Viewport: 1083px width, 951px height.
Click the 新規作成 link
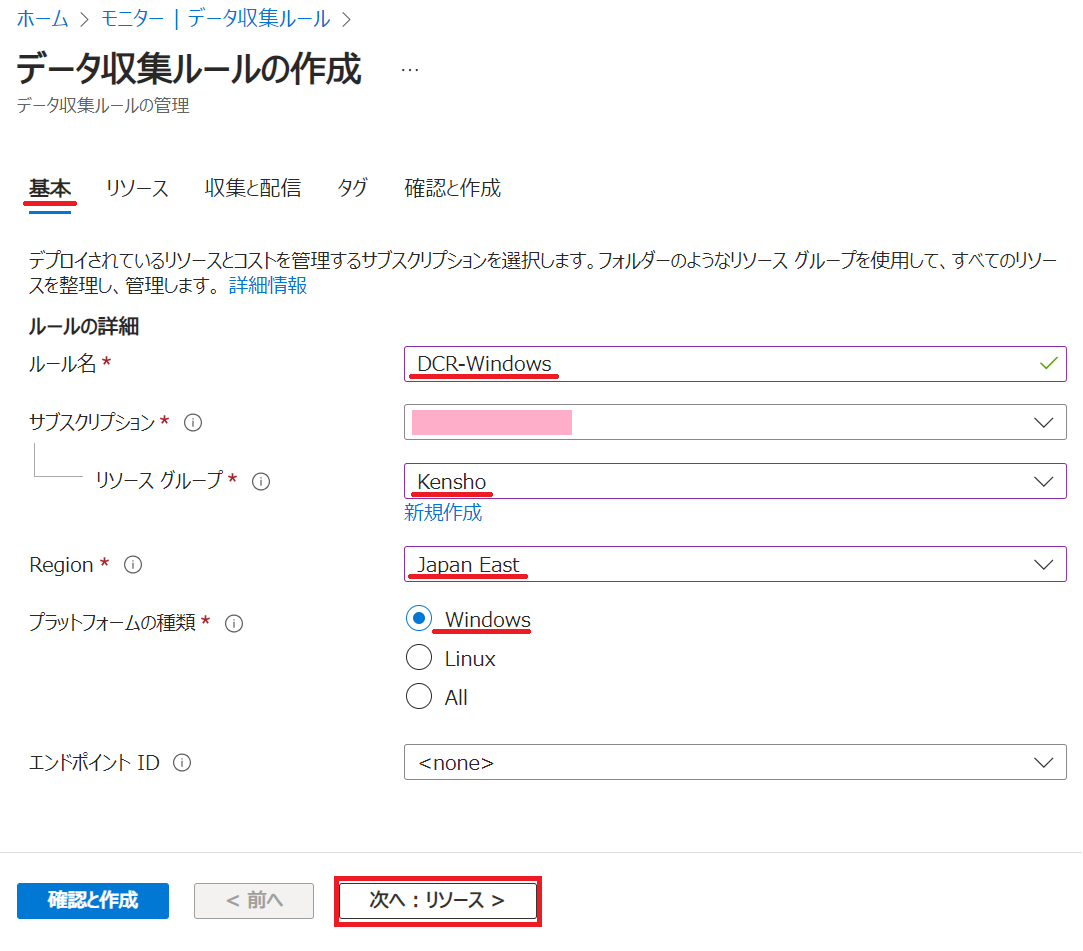pyautogui.click(x=443, y=513)
